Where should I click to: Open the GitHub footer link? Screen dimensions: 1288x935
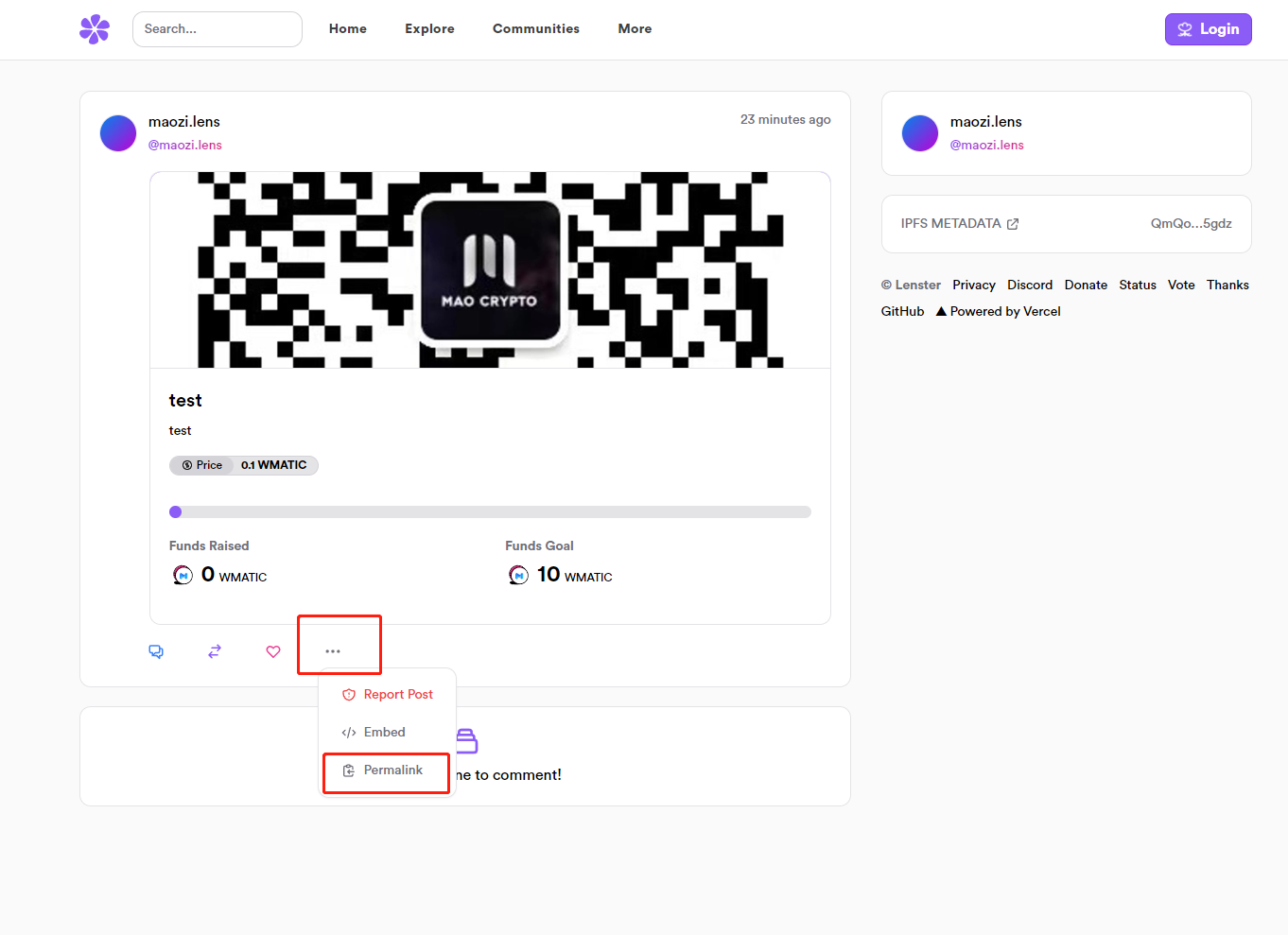(x=903, y=311)
